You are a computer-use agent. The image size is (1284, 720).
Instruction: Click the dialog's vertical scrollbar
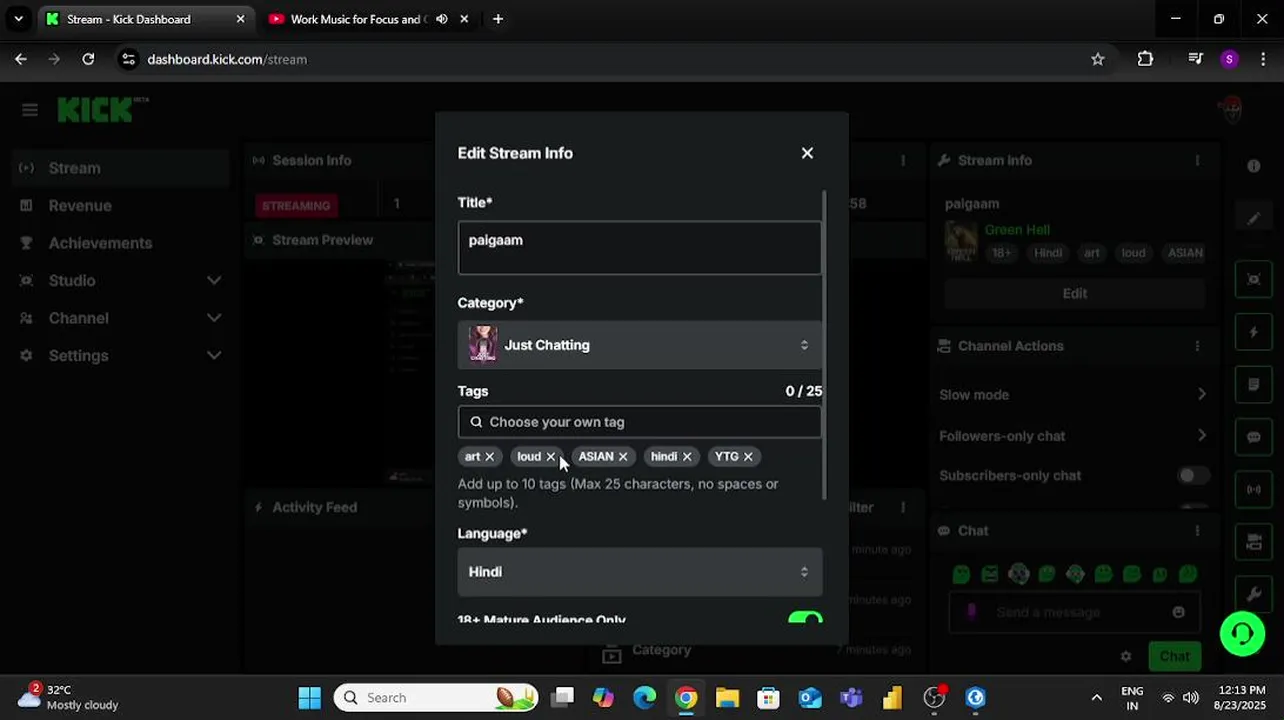point(825,345)
